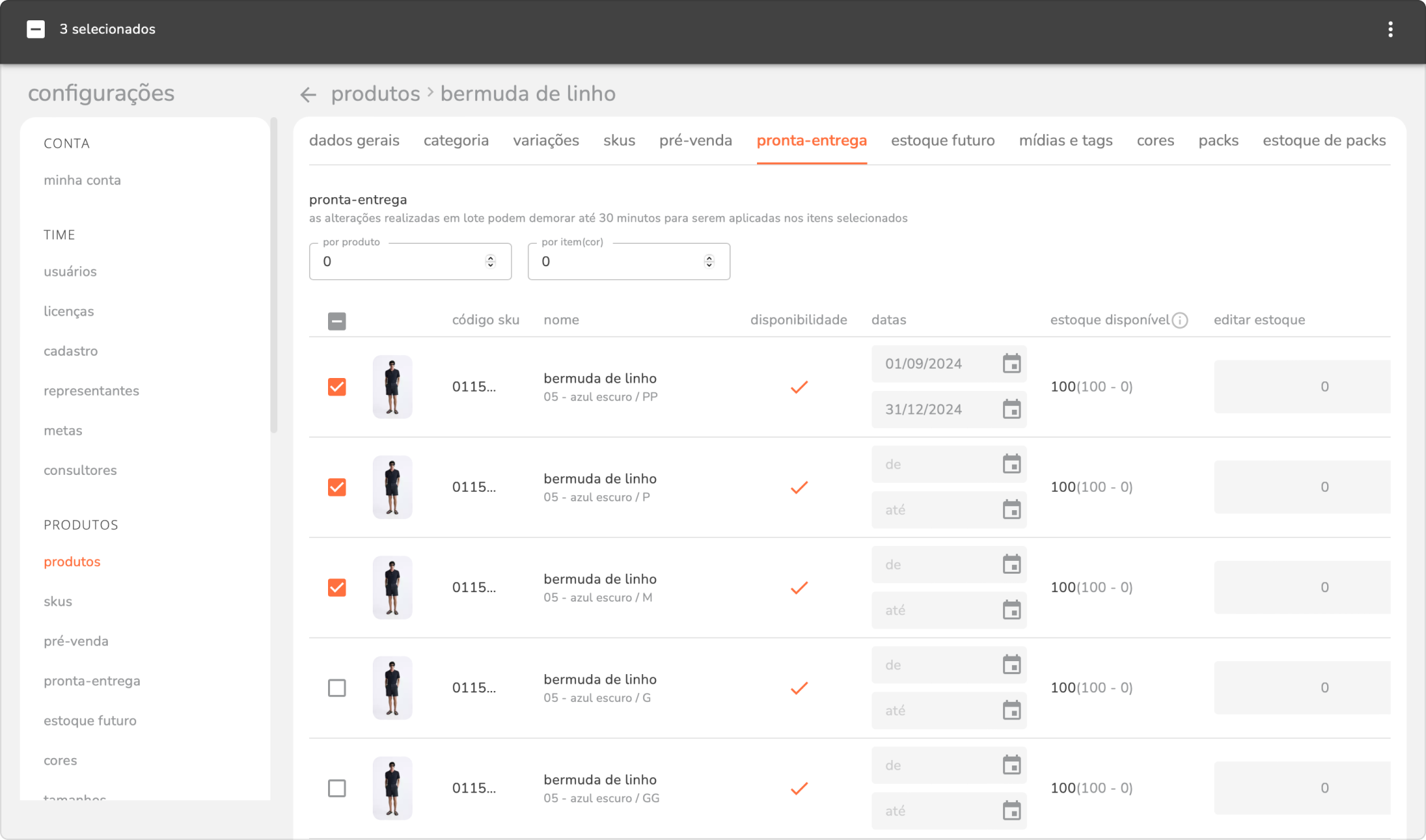Image resolution: width=1426 pixels, height=840 pixels.
Task: Click info icon next to estoque disponível
Action: pos(1180,320)
